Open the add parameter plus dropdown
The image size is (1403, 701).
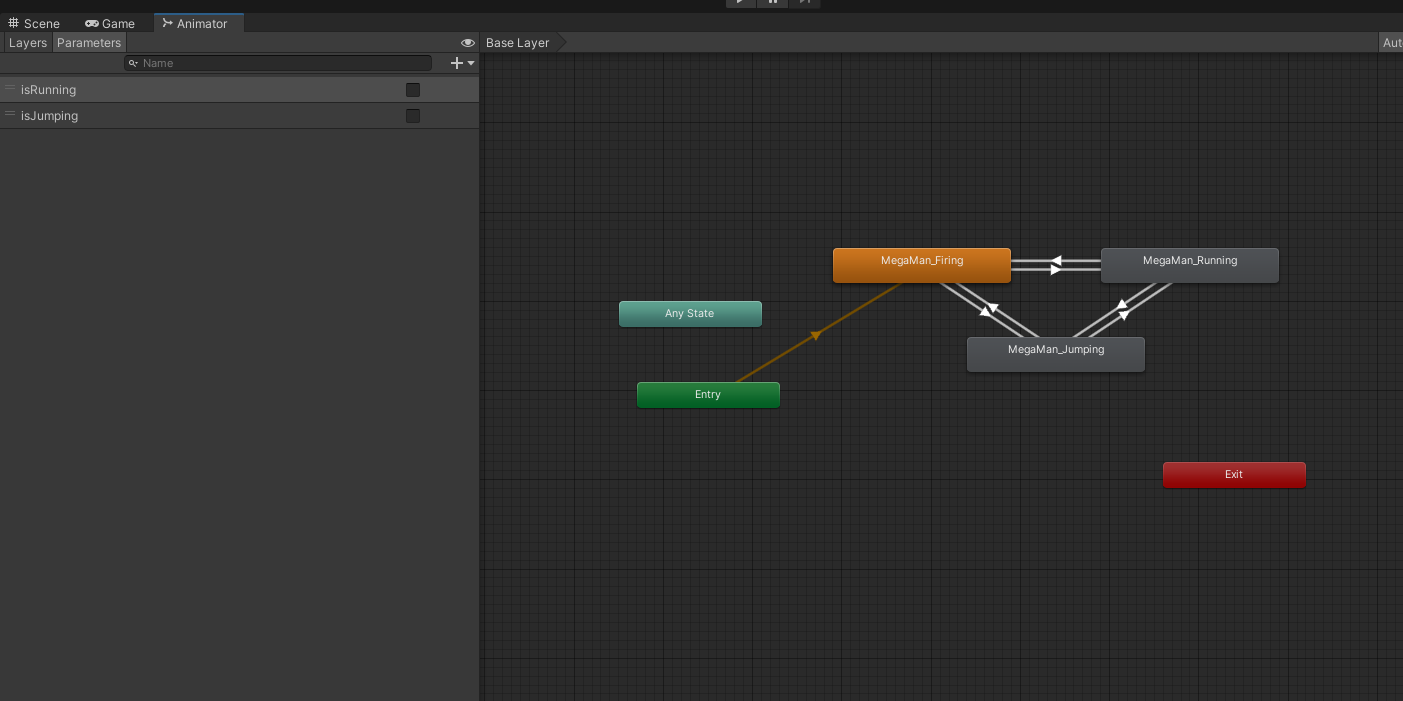coord(463,63)
